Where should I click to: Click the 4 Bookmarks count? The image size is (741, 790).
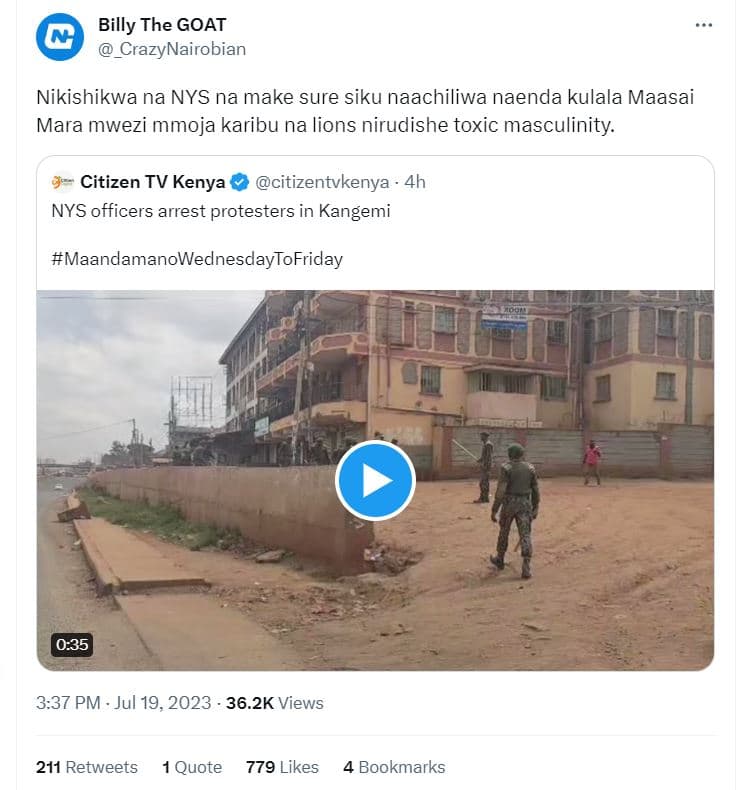(x=394, y=767)
